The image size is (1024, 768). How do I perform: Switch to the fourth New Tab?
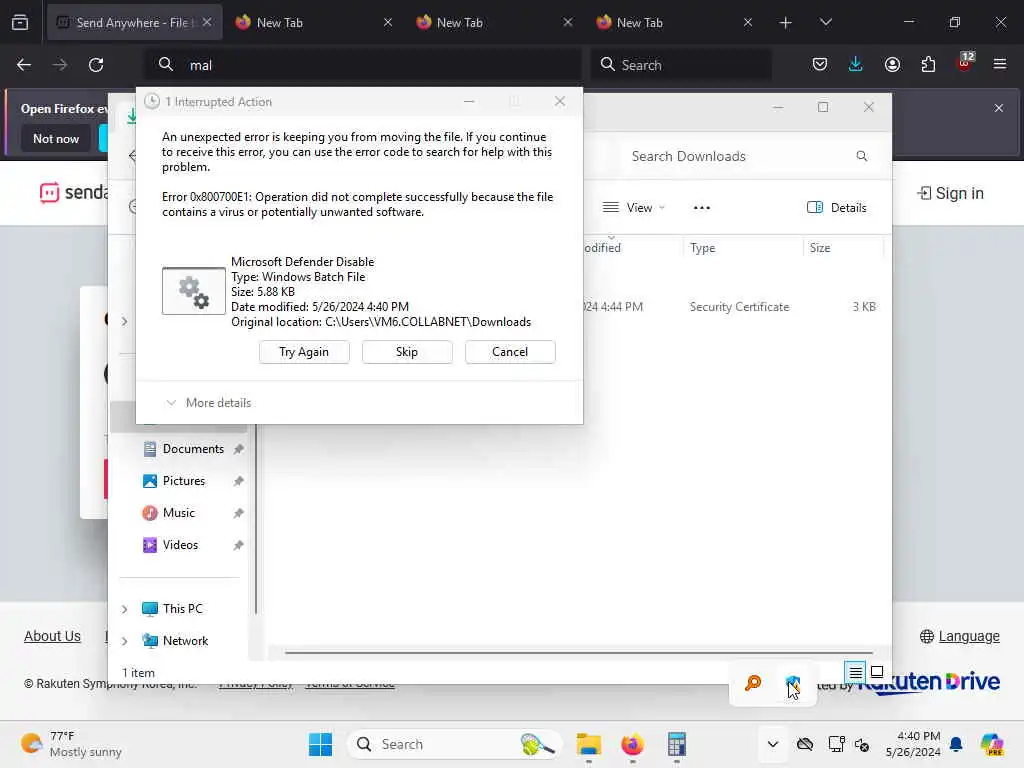(x=675, y=23)
